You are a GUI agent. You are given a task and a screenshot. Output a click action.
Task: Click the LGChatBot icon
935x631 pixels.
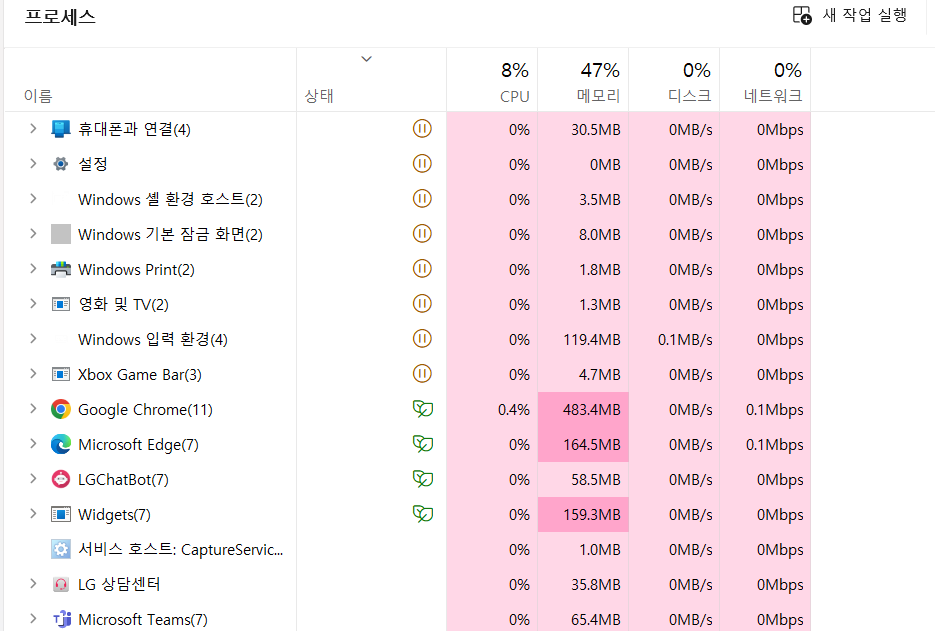point(61,479)
